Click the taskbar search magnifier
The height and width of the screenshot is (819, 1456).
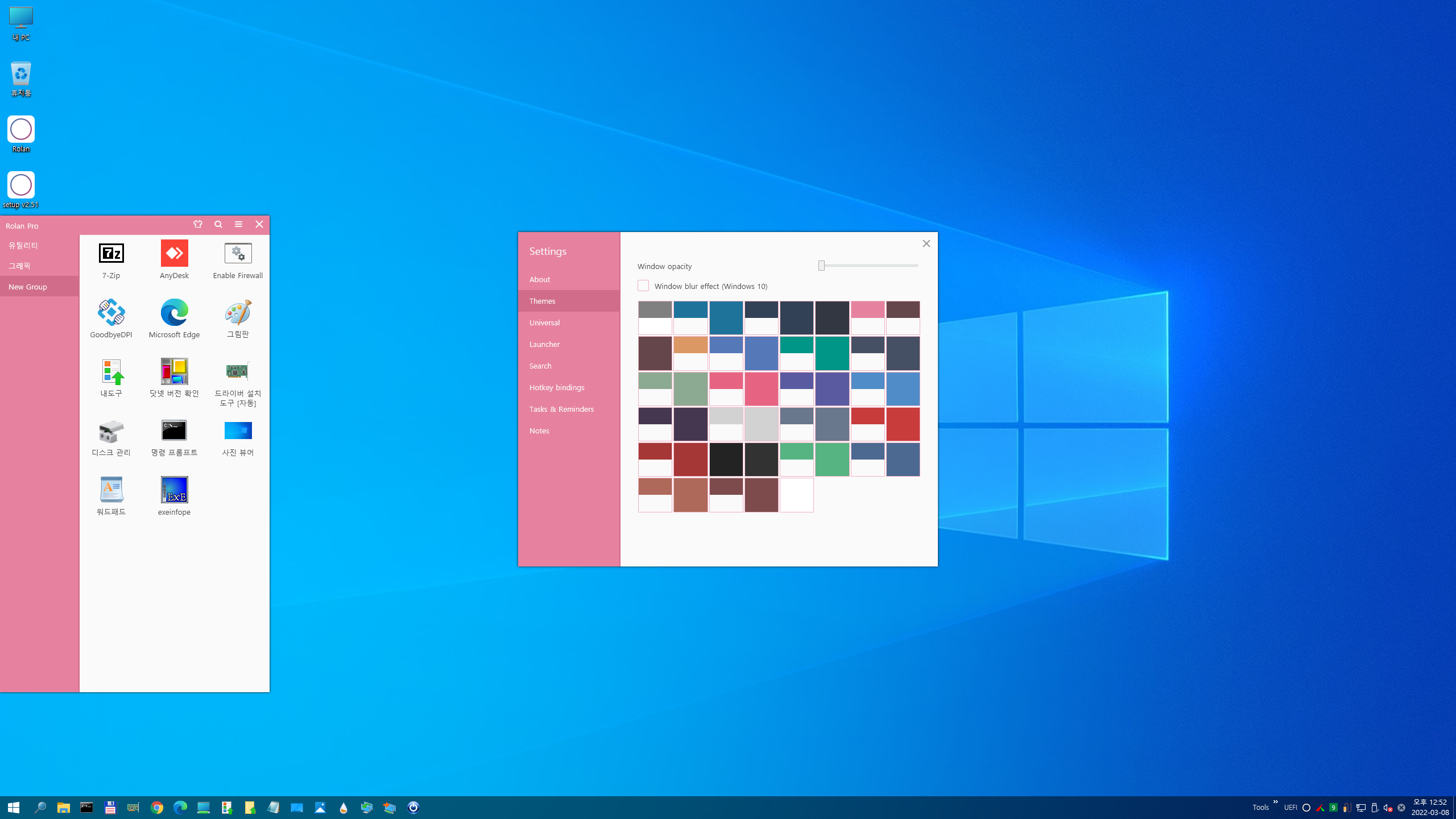(x=40, y=808)
